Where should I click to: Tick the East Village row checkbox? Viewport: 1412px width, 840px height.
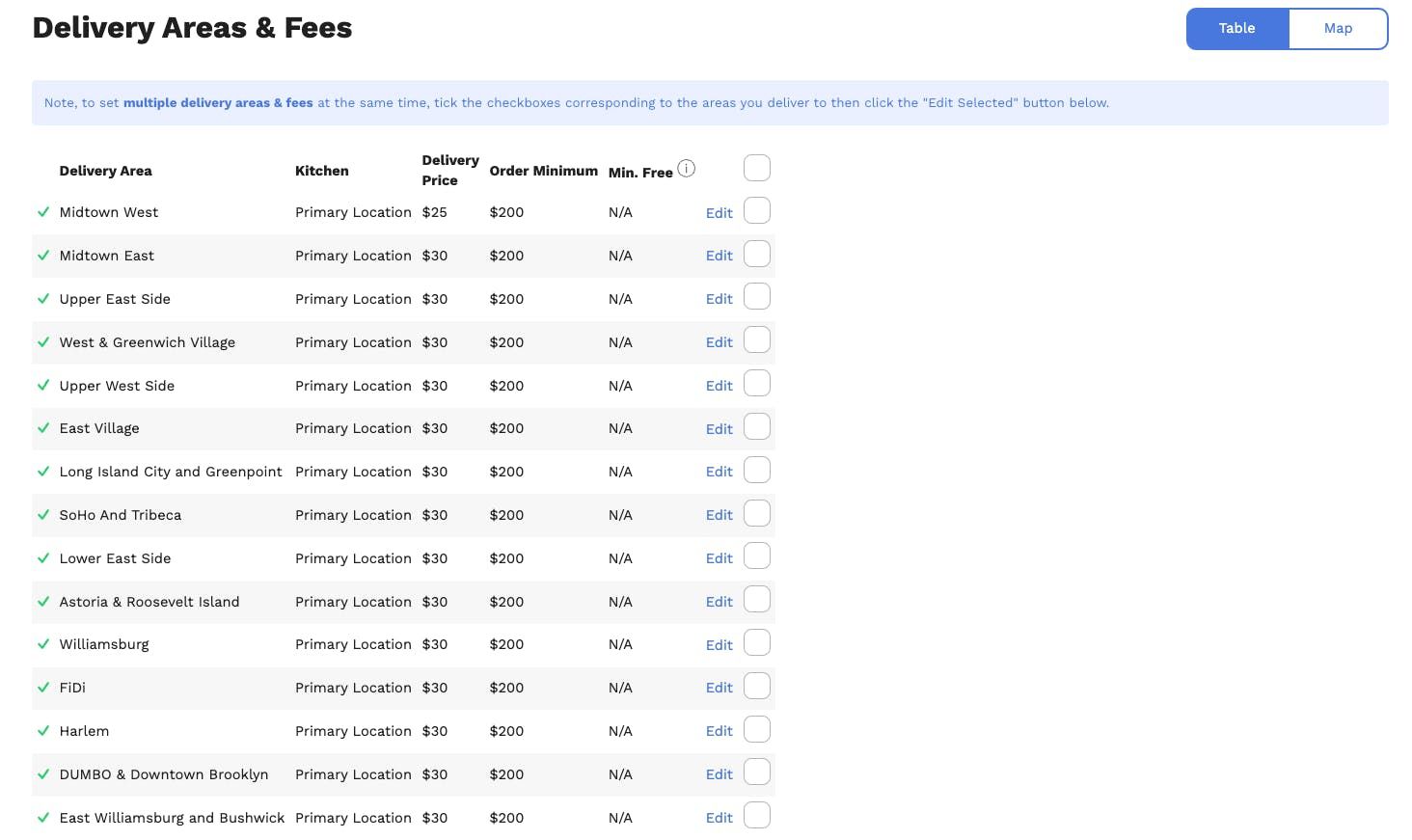pos(757,427)
